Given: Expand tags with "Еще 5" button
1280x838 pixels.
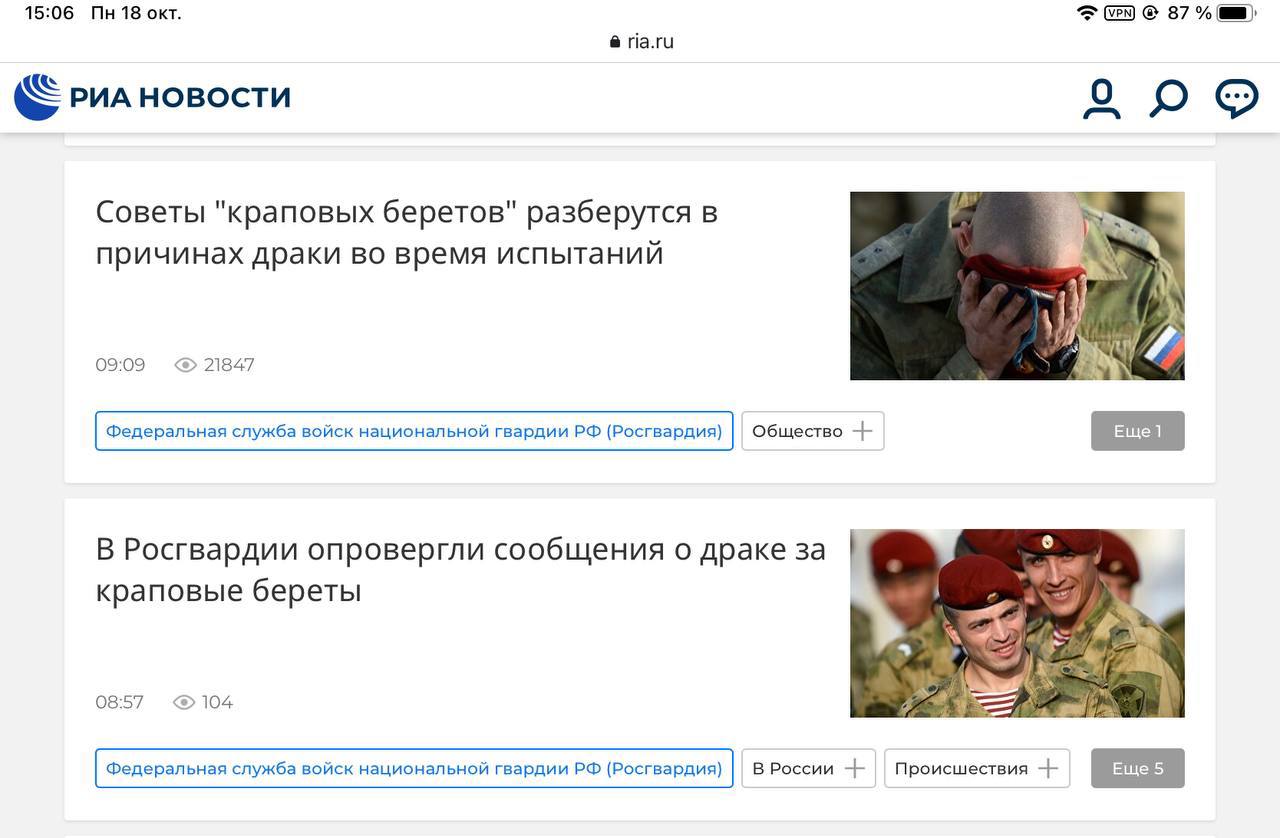Looking at the screenshot, I should point(1138,768).
